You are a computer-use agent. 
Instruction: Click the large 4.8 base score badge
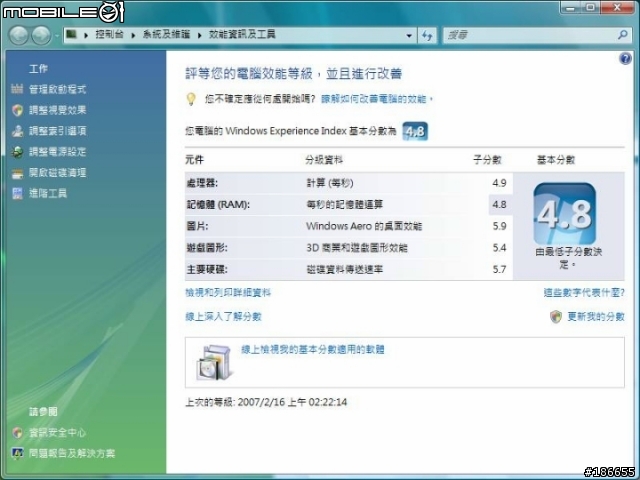pyautogui.click(x=564, y=213)
